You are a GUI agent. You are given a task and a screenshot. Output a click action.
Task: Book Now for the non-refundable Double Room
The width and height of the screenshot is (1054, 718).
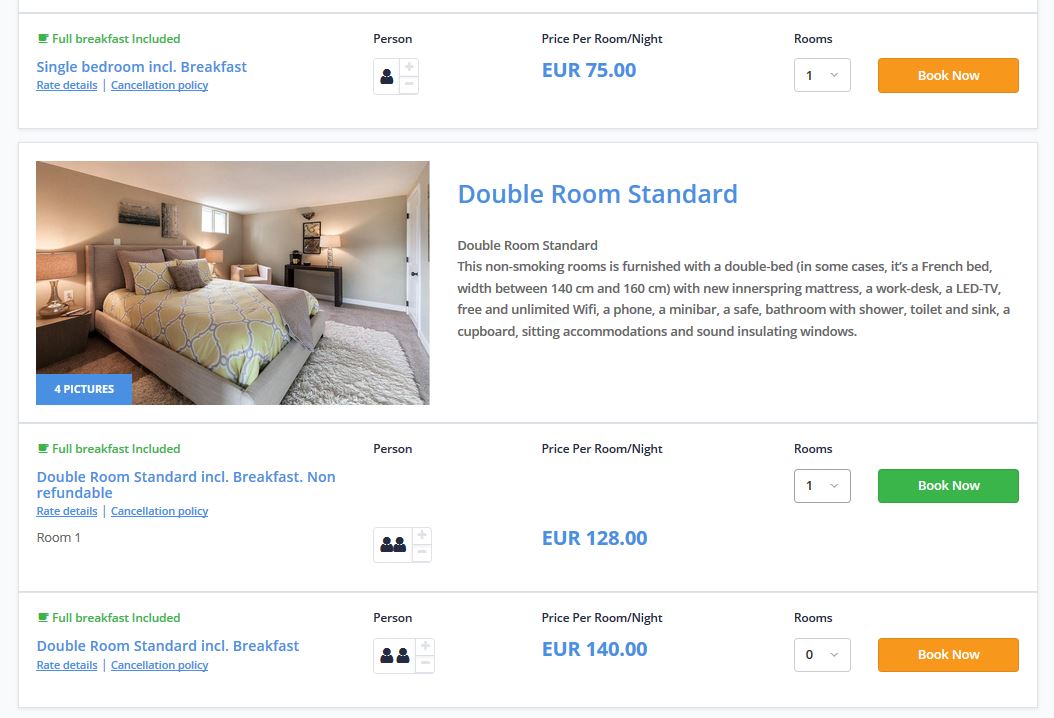947,485
